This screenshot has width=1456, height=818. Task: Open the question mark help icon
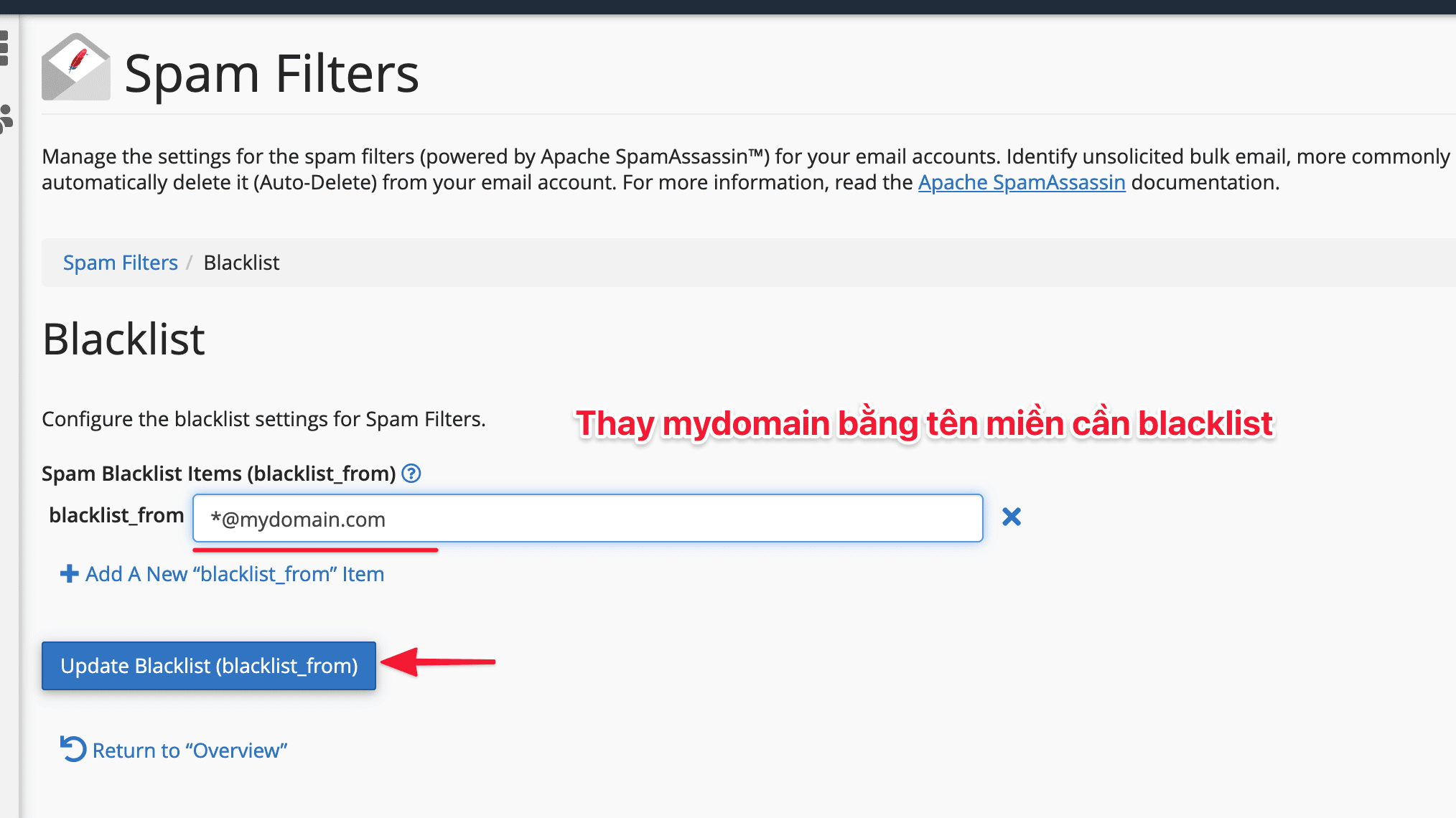tap(411, 473)
